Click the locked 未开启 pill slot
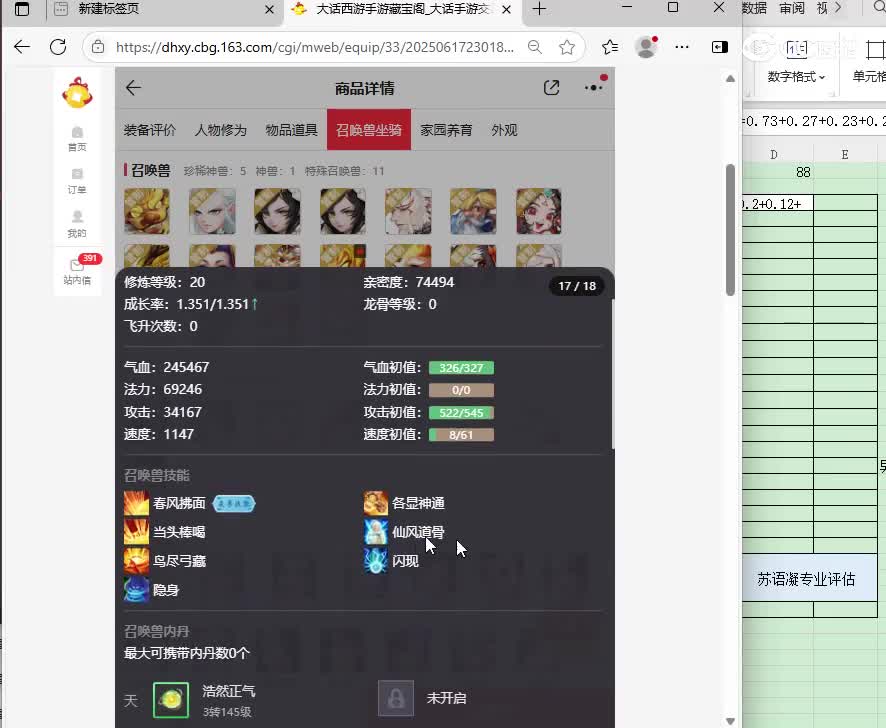This screenshot has width=886, height=728. tap(396, 698)
